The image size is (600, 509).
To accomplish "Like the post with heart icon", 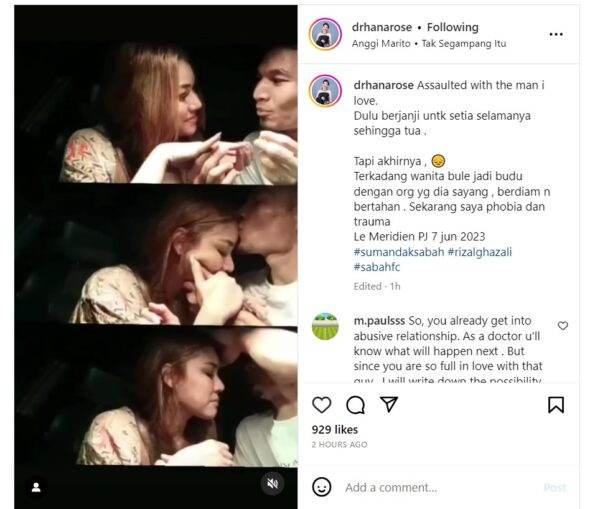I will (x=322, y=404).
